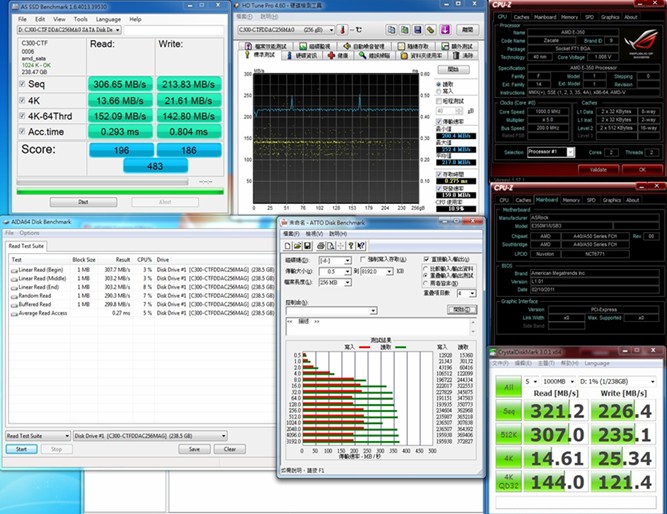Click HD Tune save floppy disk icon

pos(417,30)
